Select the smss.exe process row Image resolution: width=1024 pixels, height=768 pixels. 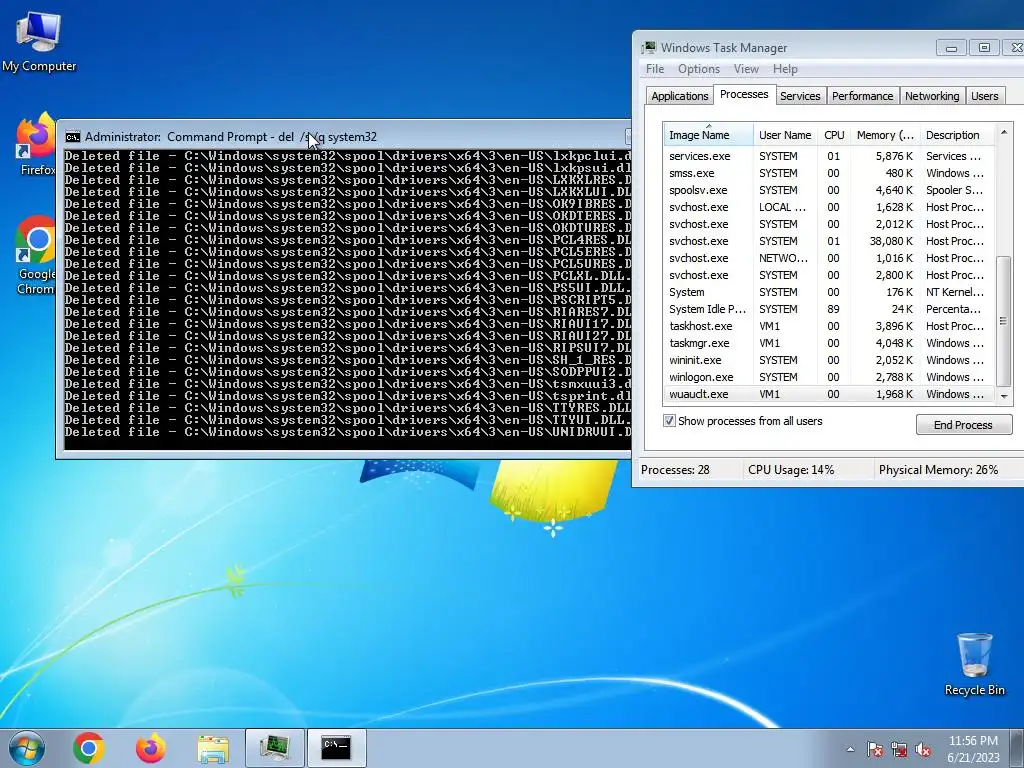828,173
